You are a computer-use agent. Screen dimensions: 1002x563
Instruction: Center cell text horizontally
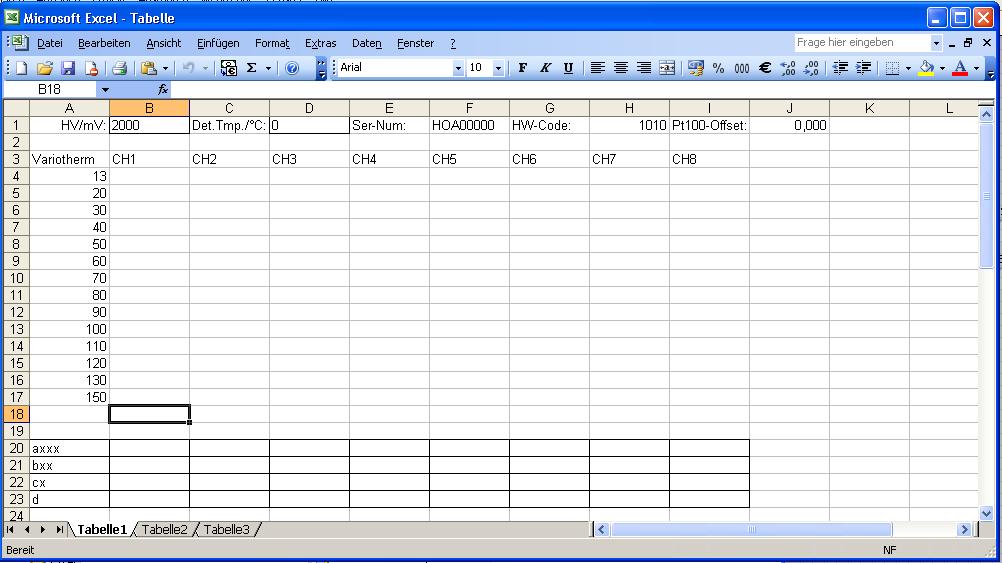pyautogui.click(x=620, y=68)
